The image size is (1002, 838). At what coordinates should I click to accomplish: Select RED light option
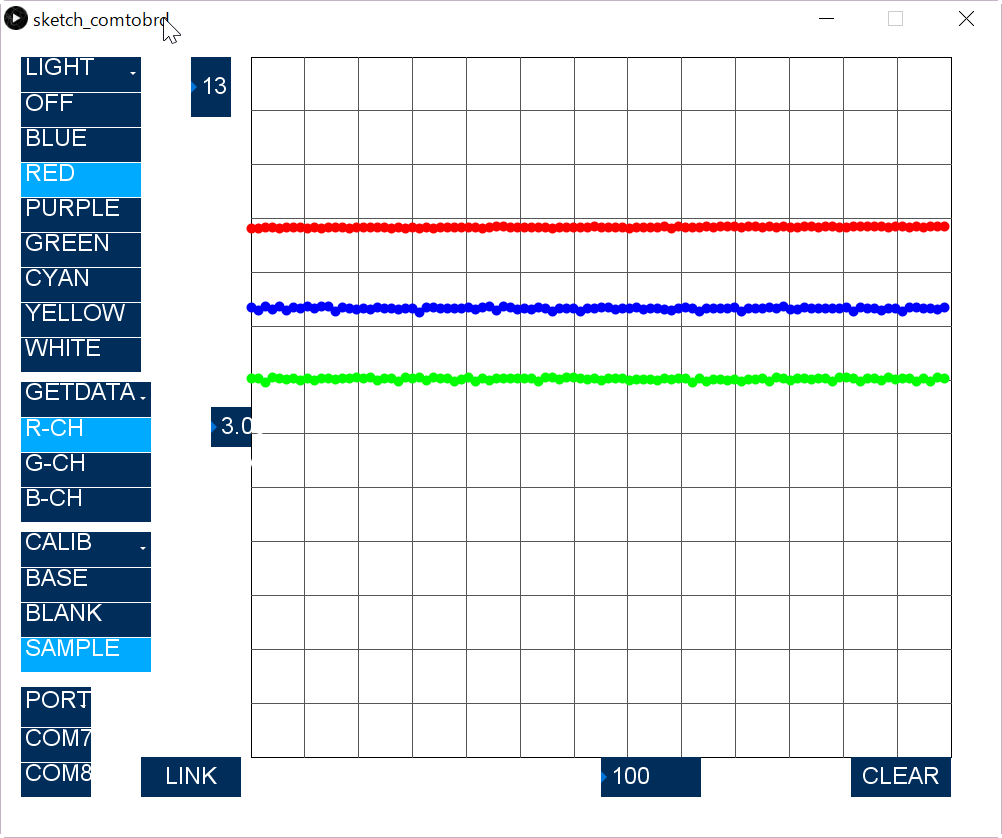[81, 180]
